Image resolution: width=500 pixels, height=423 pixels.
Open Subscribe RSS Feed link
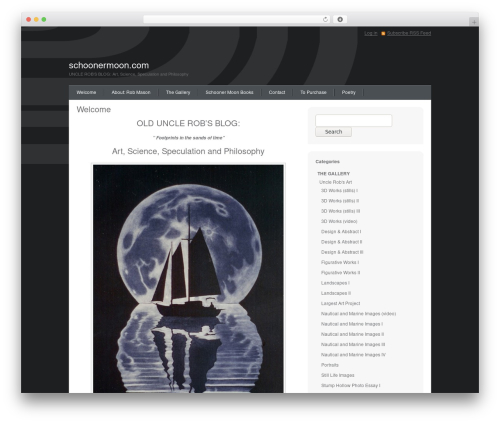[x=409, y=33]
